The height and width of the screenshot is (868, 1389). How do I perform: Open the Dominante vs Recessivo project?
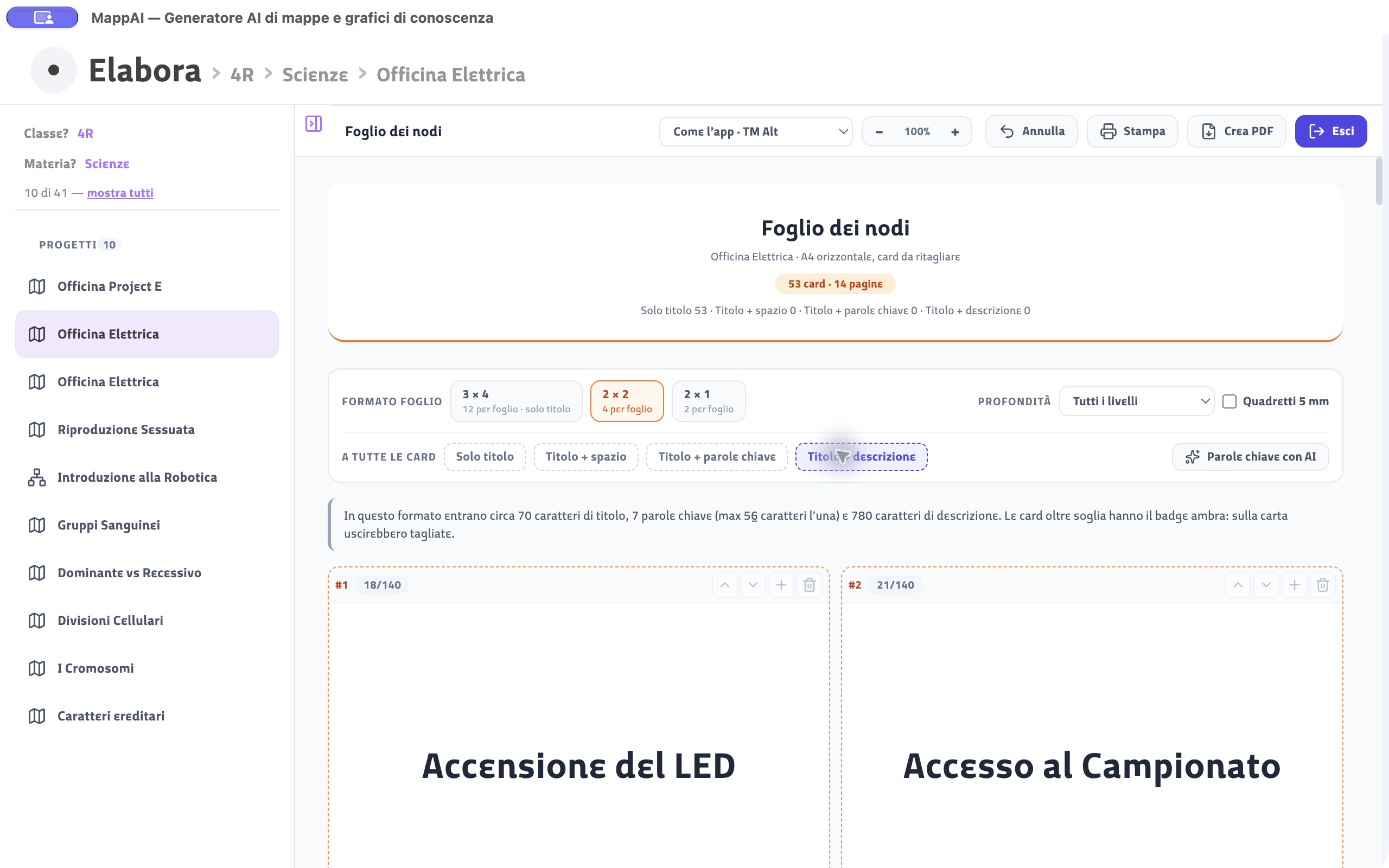tap(147, 573)
